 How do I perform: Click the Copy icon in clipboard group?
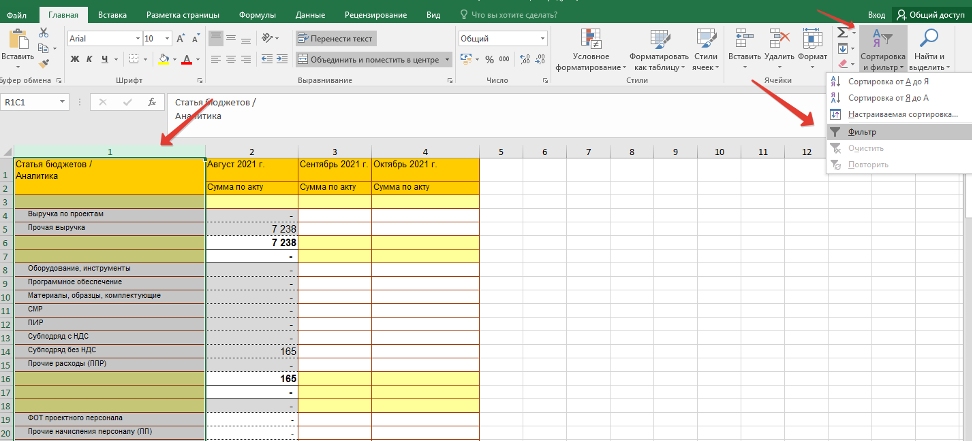tap(43, 48)
